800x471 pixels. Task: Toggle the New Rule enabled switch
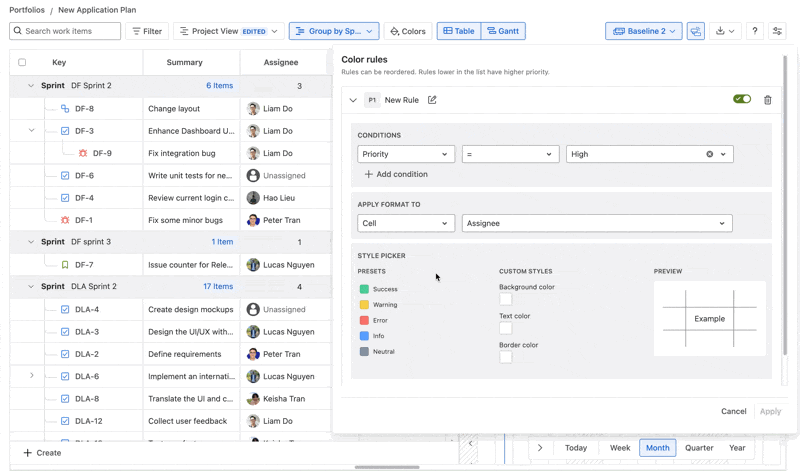pyautogui.click(x=742, y=100)
